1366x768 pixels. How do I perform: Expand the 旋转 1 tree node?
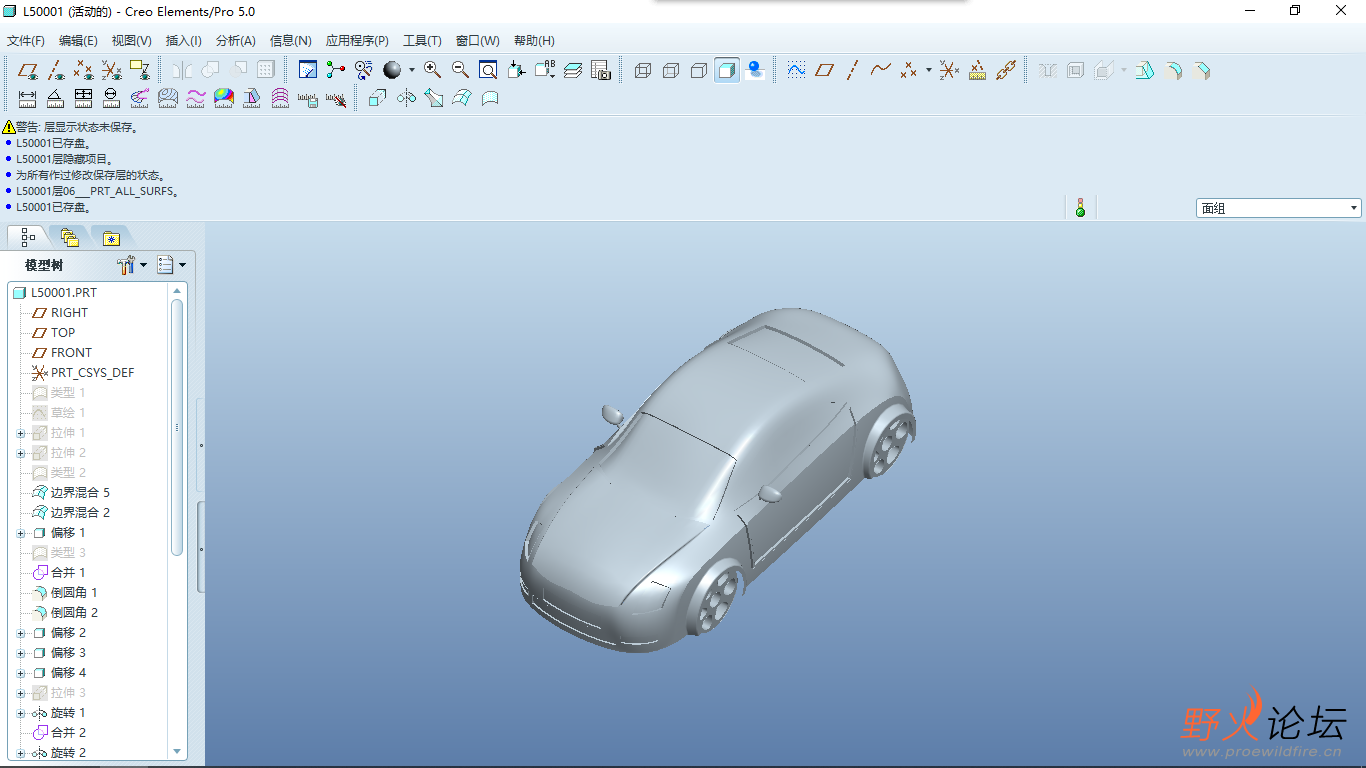click(x=21, y=713)
